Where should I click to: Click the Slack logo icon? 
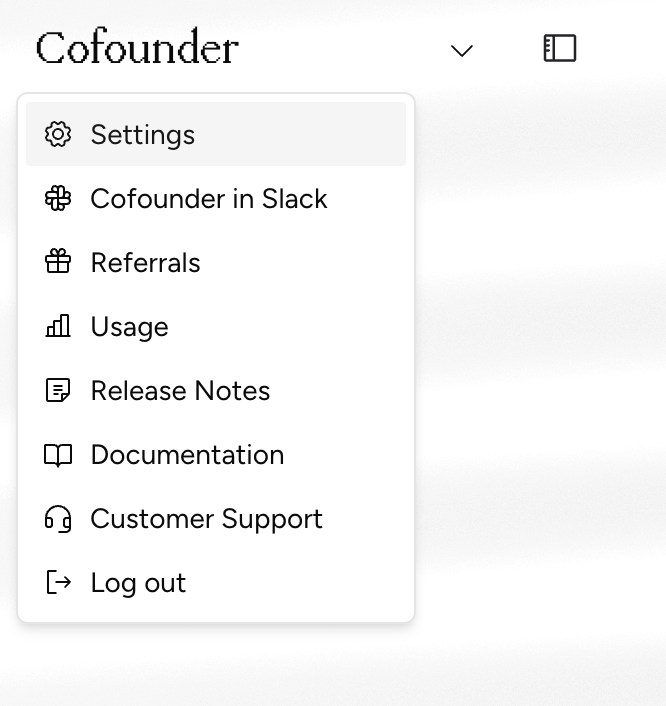click(x=59, y=199)
